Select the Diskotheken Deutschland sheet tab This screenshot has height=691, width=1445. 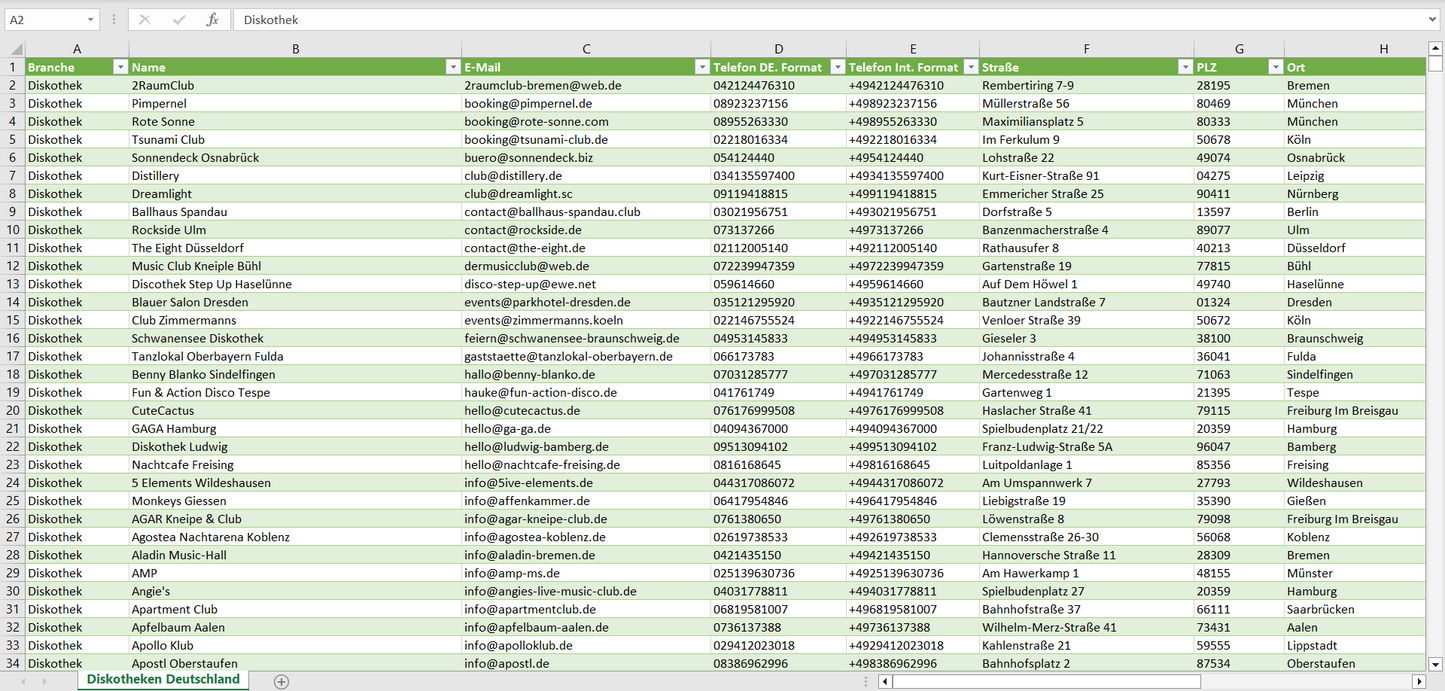click(163, 679)
